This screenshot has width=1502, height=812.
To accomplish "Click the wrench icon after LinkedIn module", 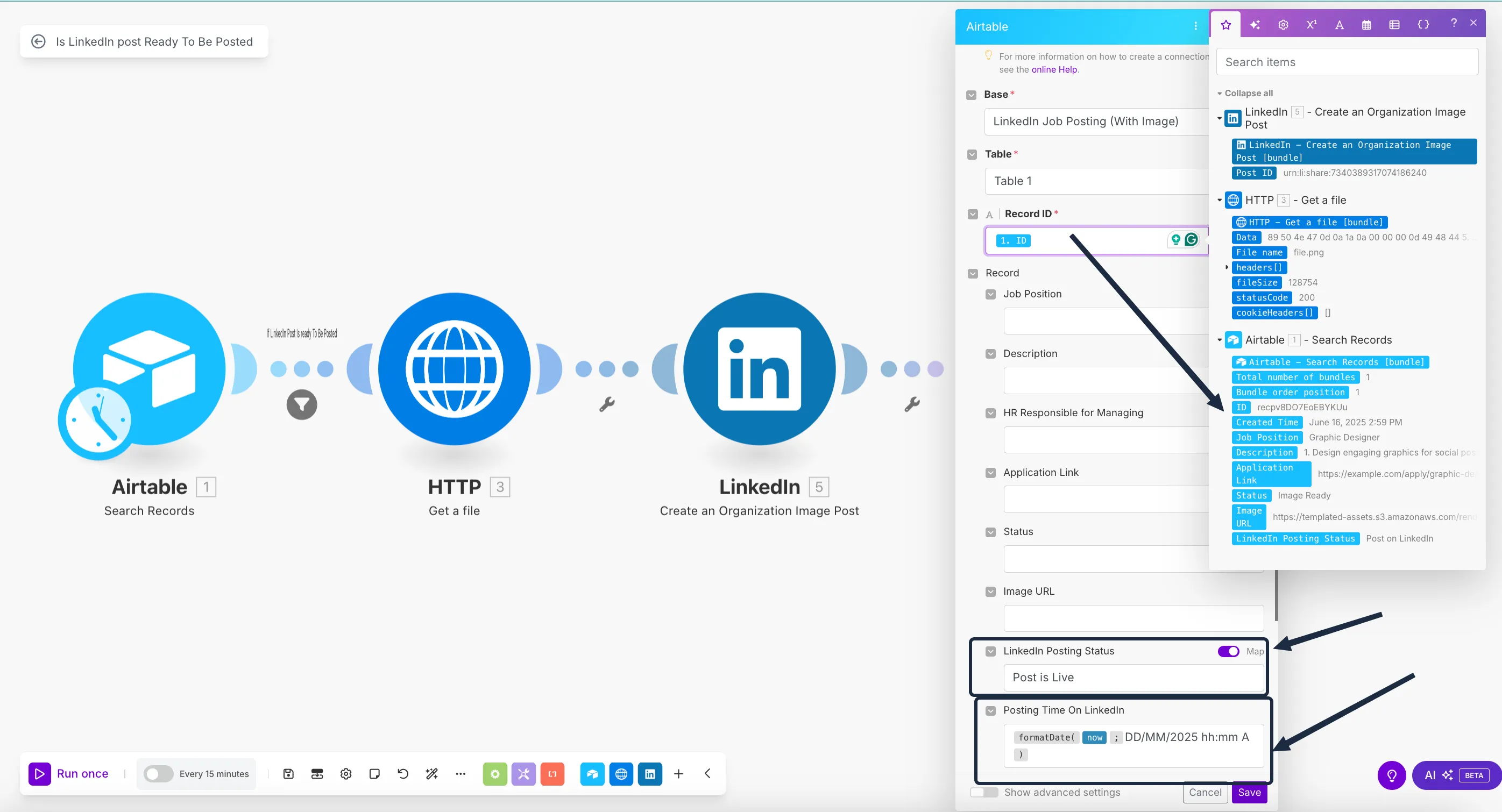I will [912, 404].
